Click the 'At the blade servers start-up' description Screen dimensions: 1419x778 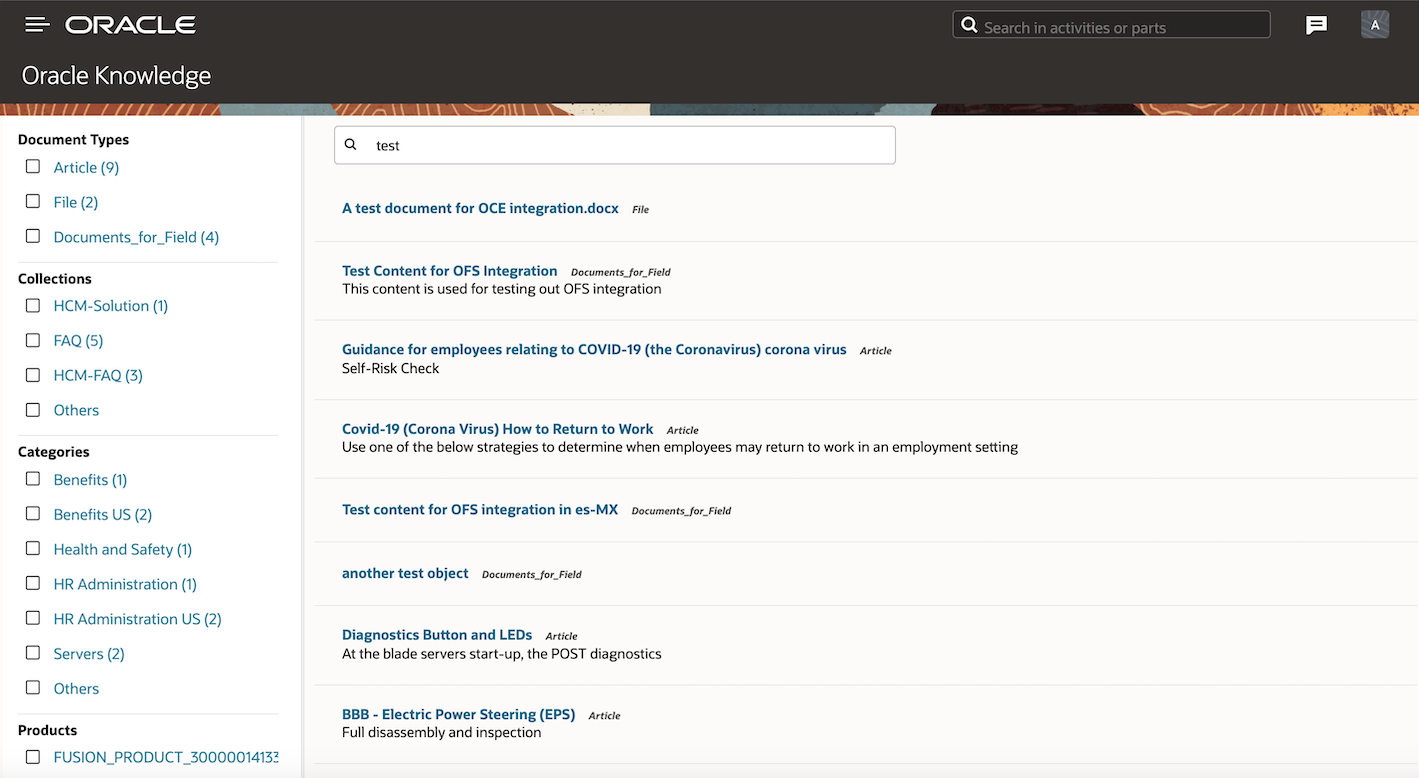click(x=502, y=654)
